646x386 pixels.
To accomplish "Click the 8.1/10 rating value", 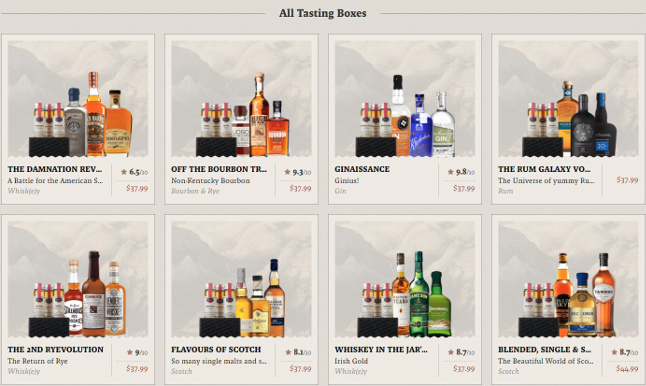I will tap(302, 353).
